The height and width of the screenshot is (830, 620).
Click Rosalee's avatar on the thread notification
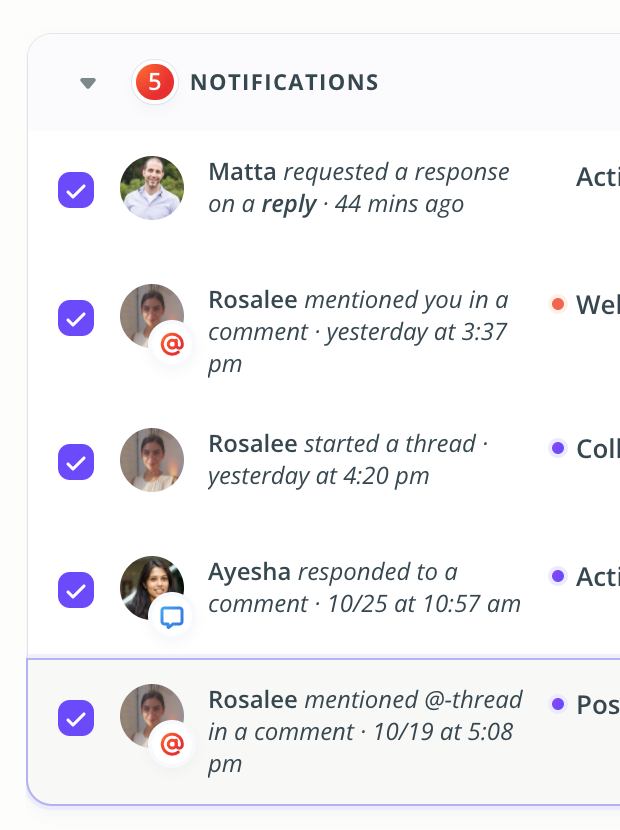152,460
